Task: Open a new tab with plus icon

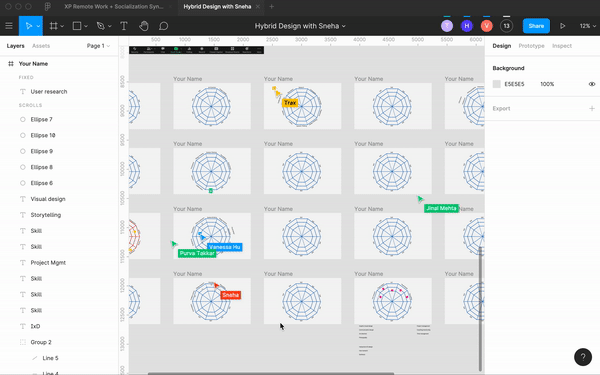Action: (271, 7)
